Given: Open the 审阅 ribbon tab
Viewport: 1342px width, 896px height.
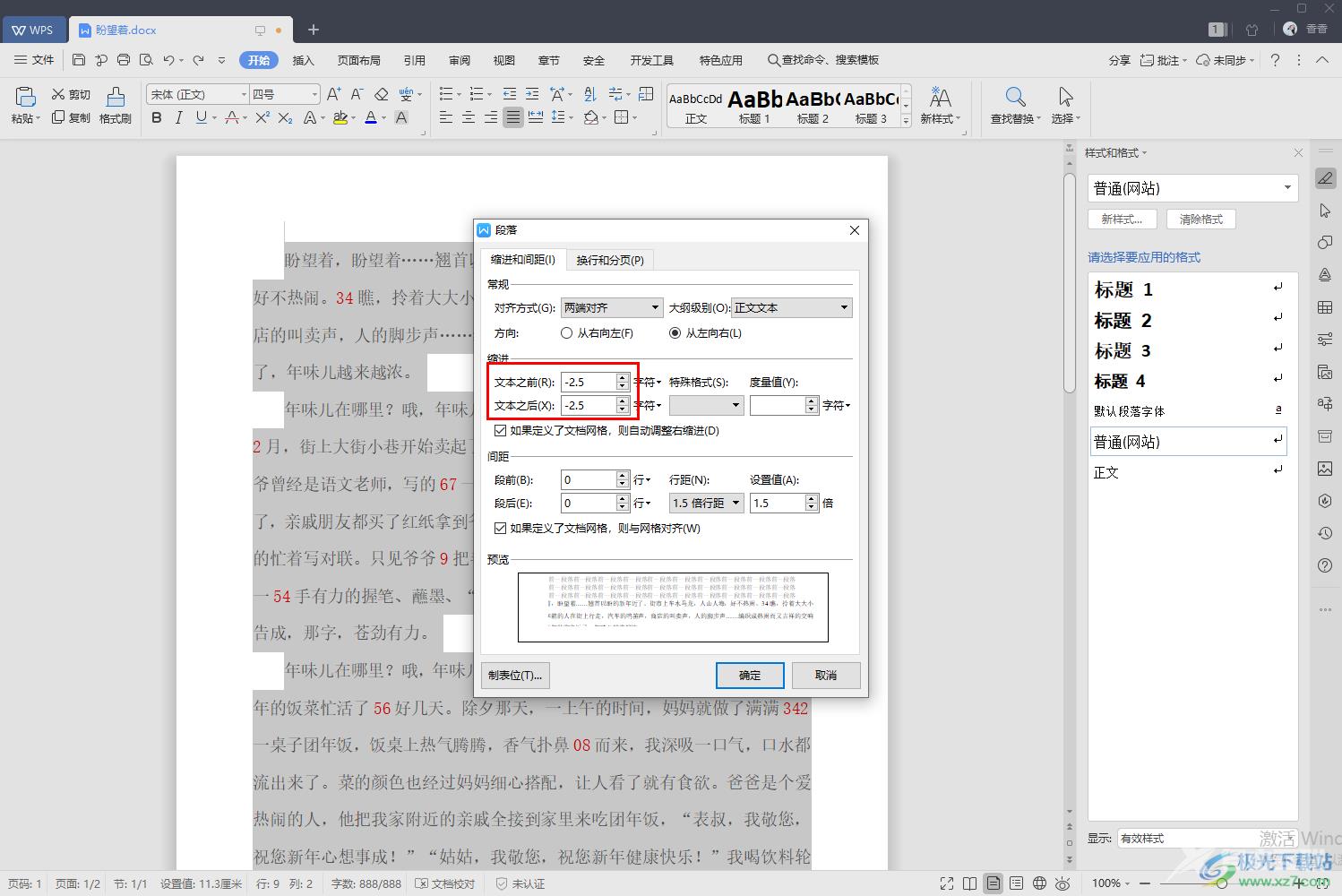Looking at the screenshot, I should 460,60.
